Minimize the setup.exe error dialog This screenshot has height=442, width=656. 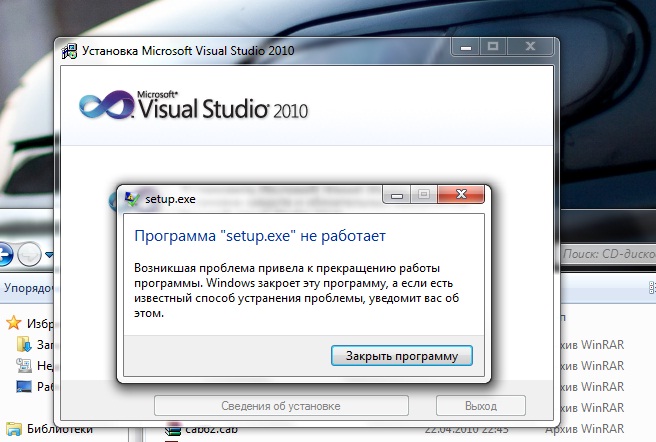pyautogui.click(x=397, y=195)
